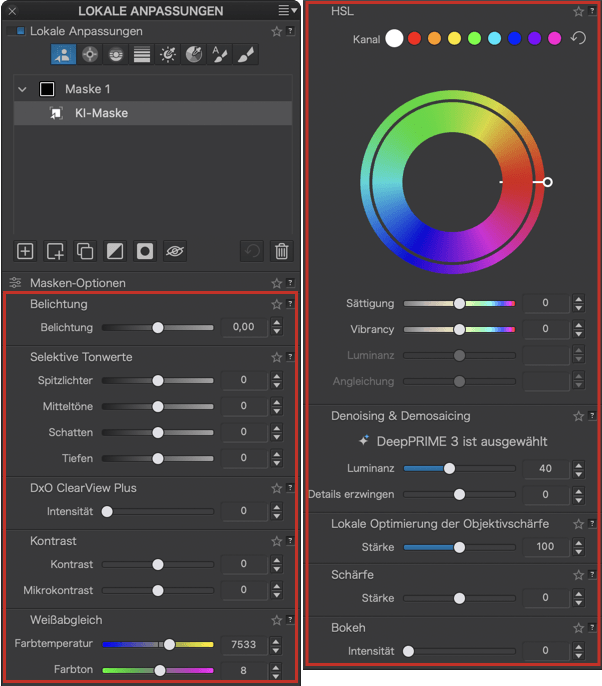Select the KI-Maske row
The height and width of the screenshot is (686, 602).
click(153, 113)
